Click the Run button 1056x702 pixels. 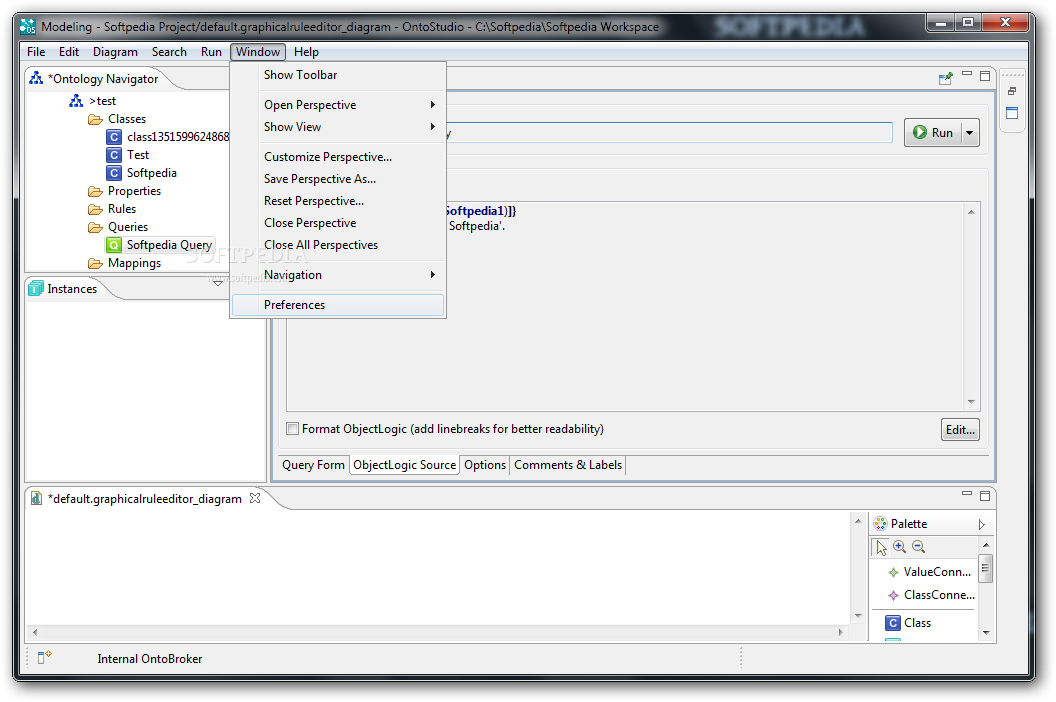[x=933, y=133]
